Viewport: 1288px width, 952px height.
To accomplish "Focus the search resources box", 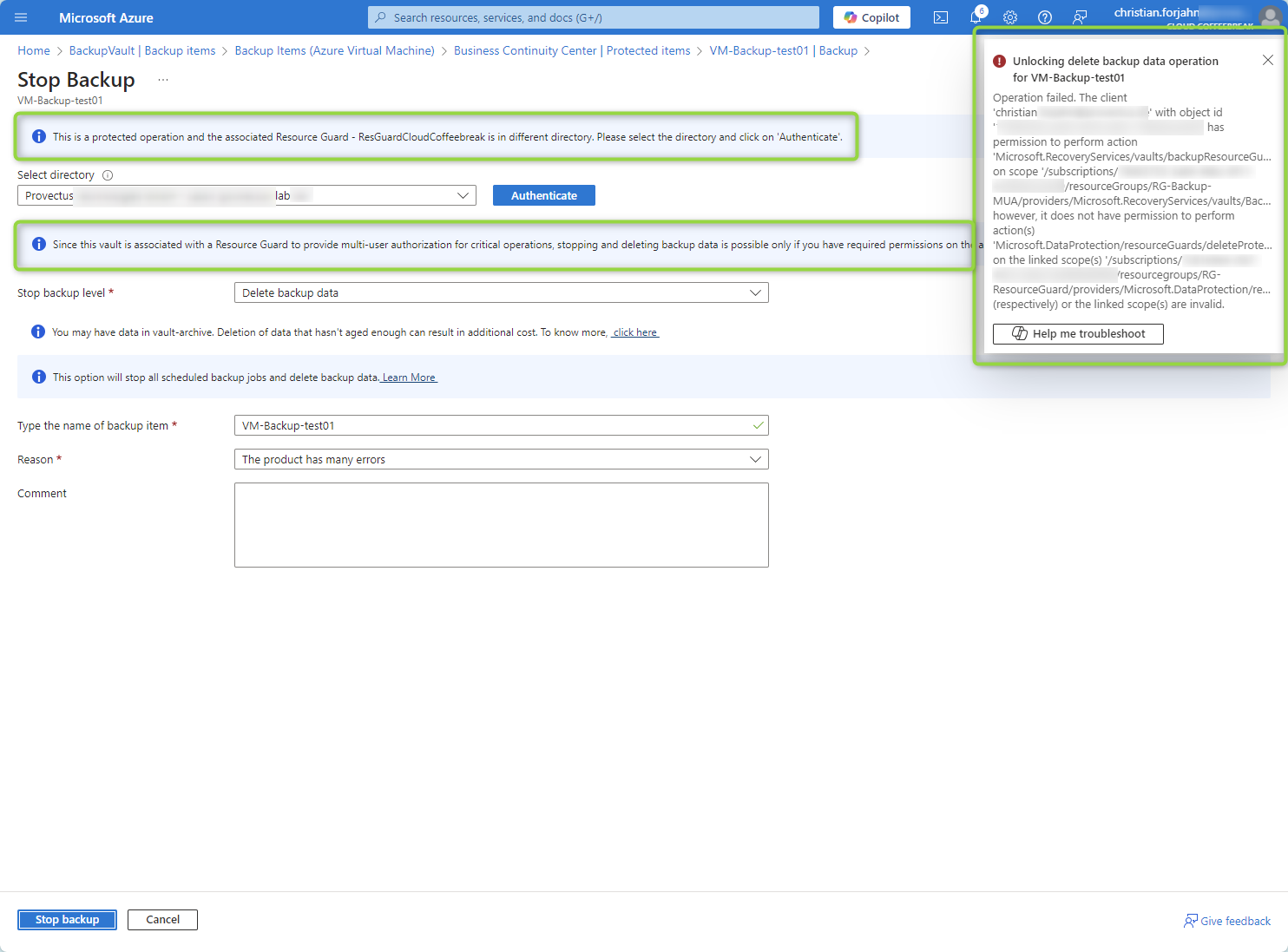I will (x=594, y=17).
